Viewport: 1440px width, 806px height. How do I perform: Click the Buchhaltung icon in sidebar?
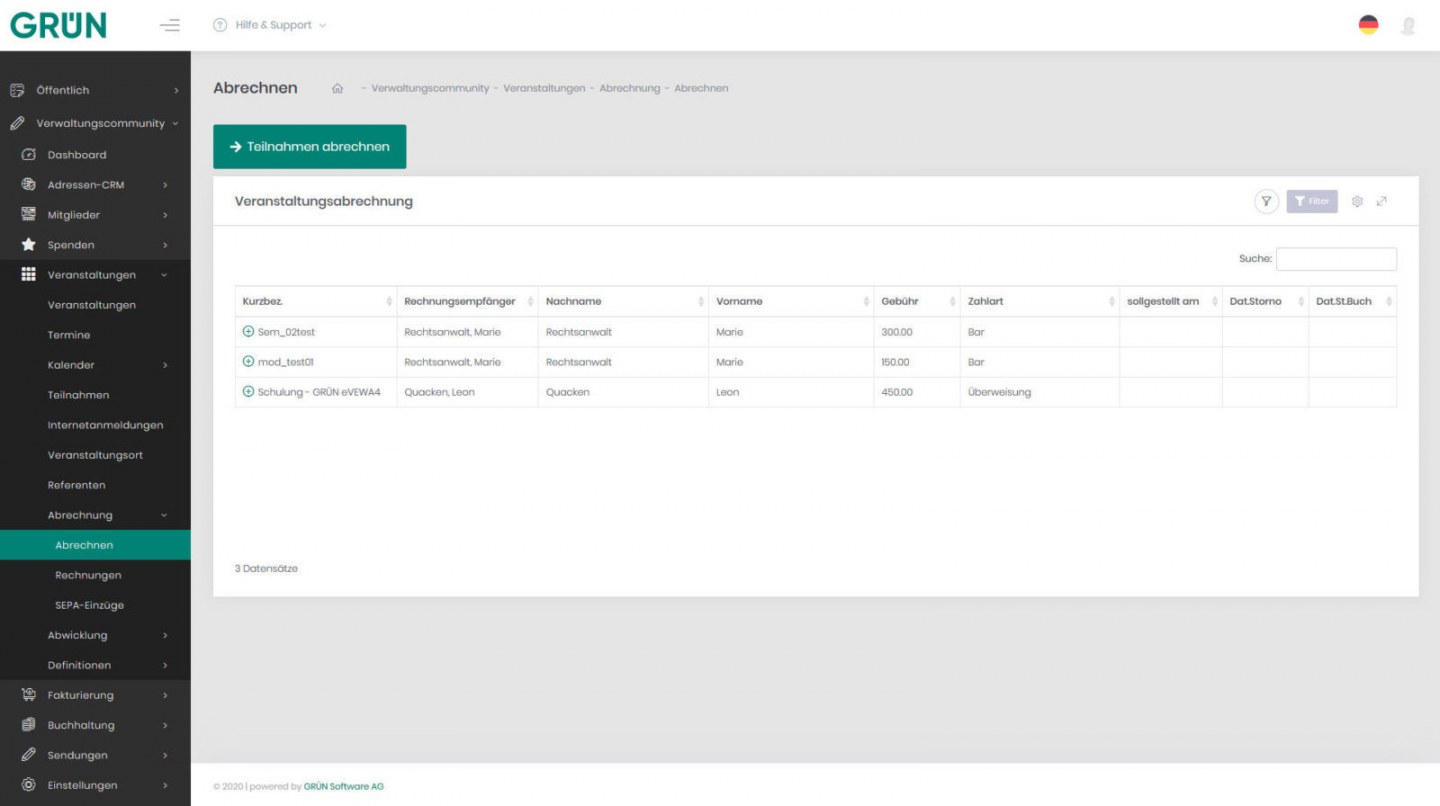pyautogui.click(x=28, y=724)
